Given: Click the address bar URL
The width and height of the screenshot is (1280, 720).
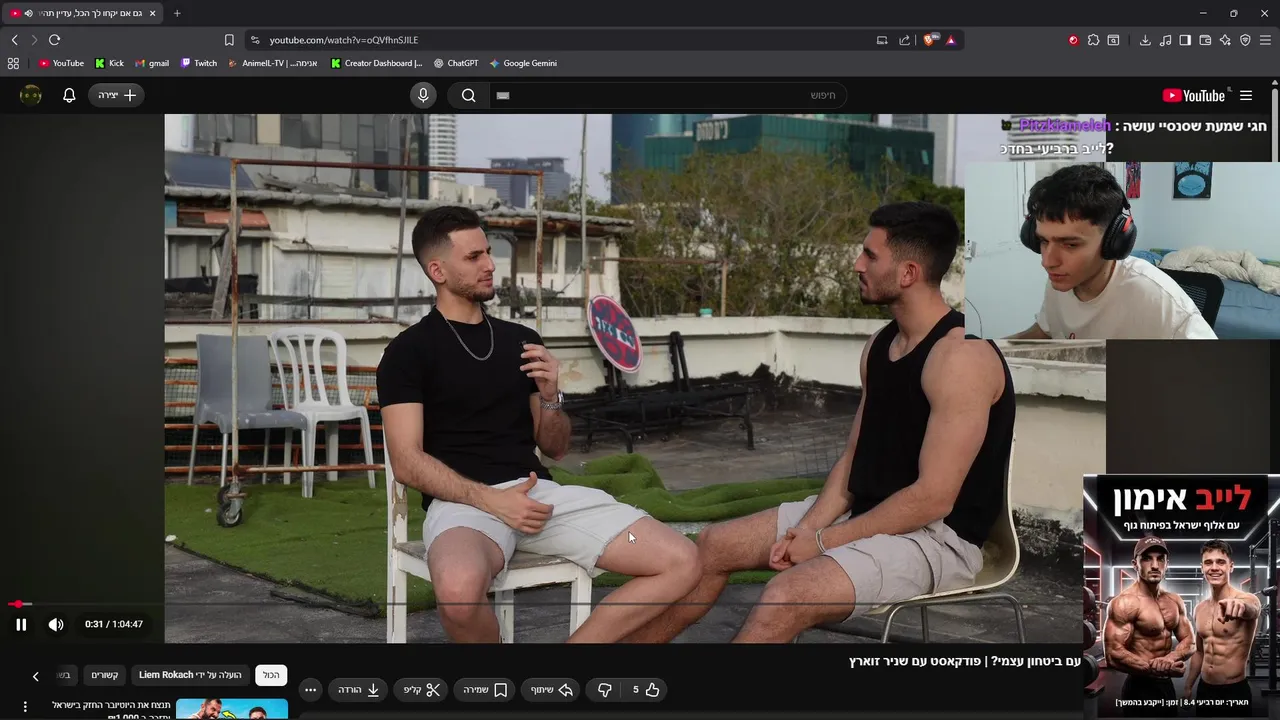Looking at the screenshot, I should (x=343, y=40).
